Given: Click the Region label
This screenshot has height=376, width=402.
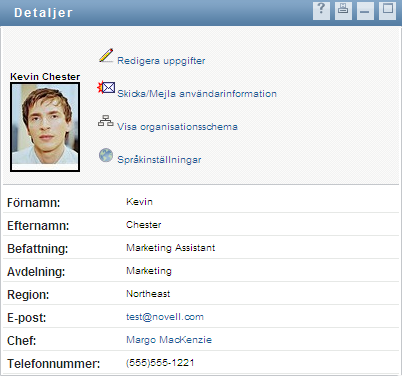Looking at the screenshot, I should pos(28,295).
